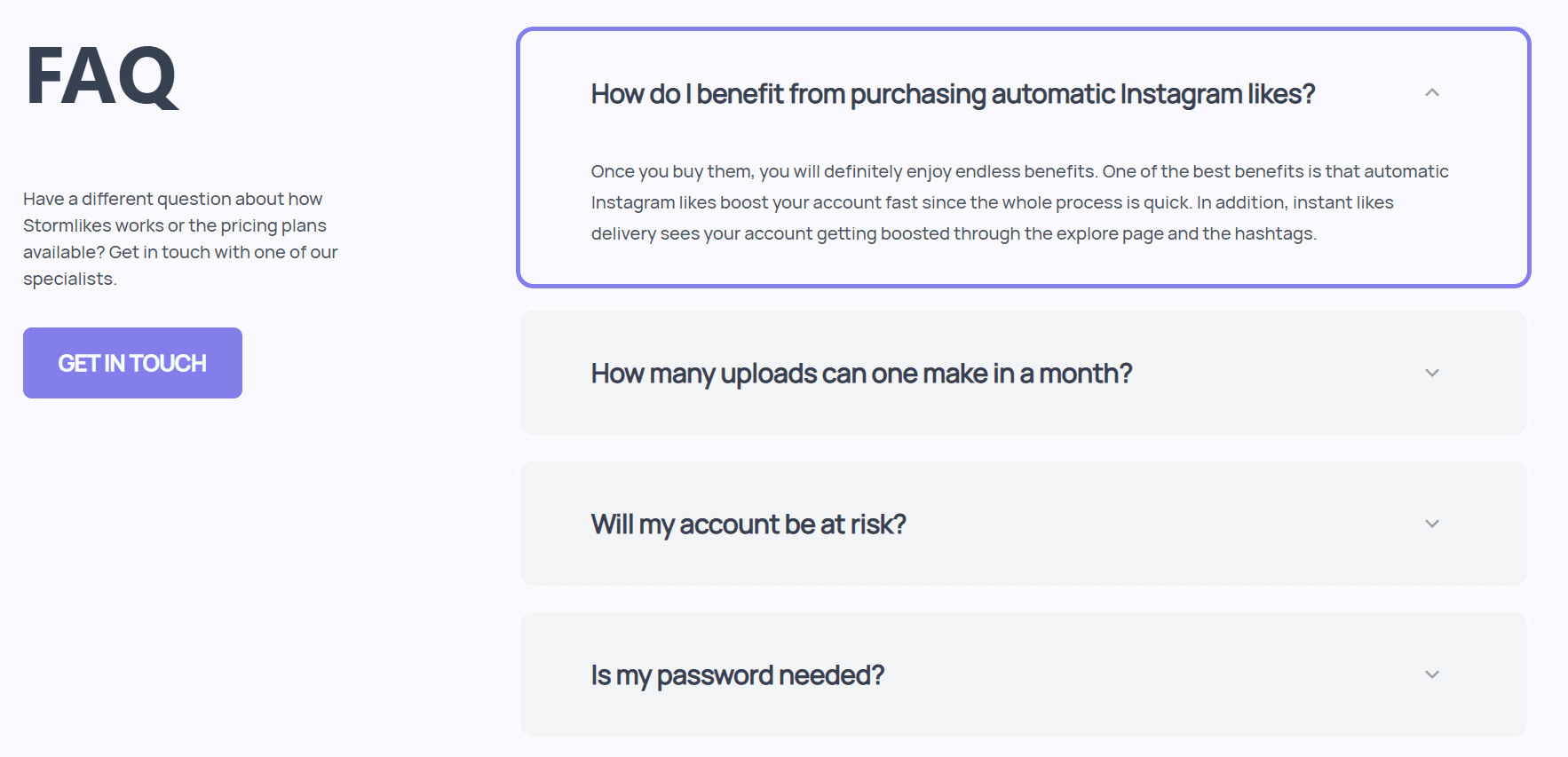The height and width of the screenshot is (757, 1568).
Task: Open the 'Is my password needed?' question
Action: point(737,675)
